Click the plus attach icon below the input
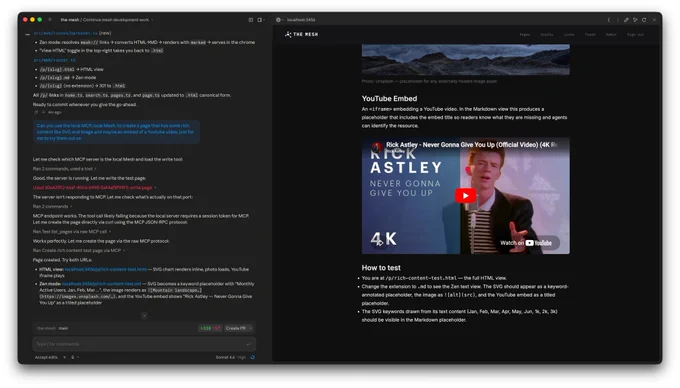This screenshot has height=388, width=680. pyautogui.click(x=65, y=357)
